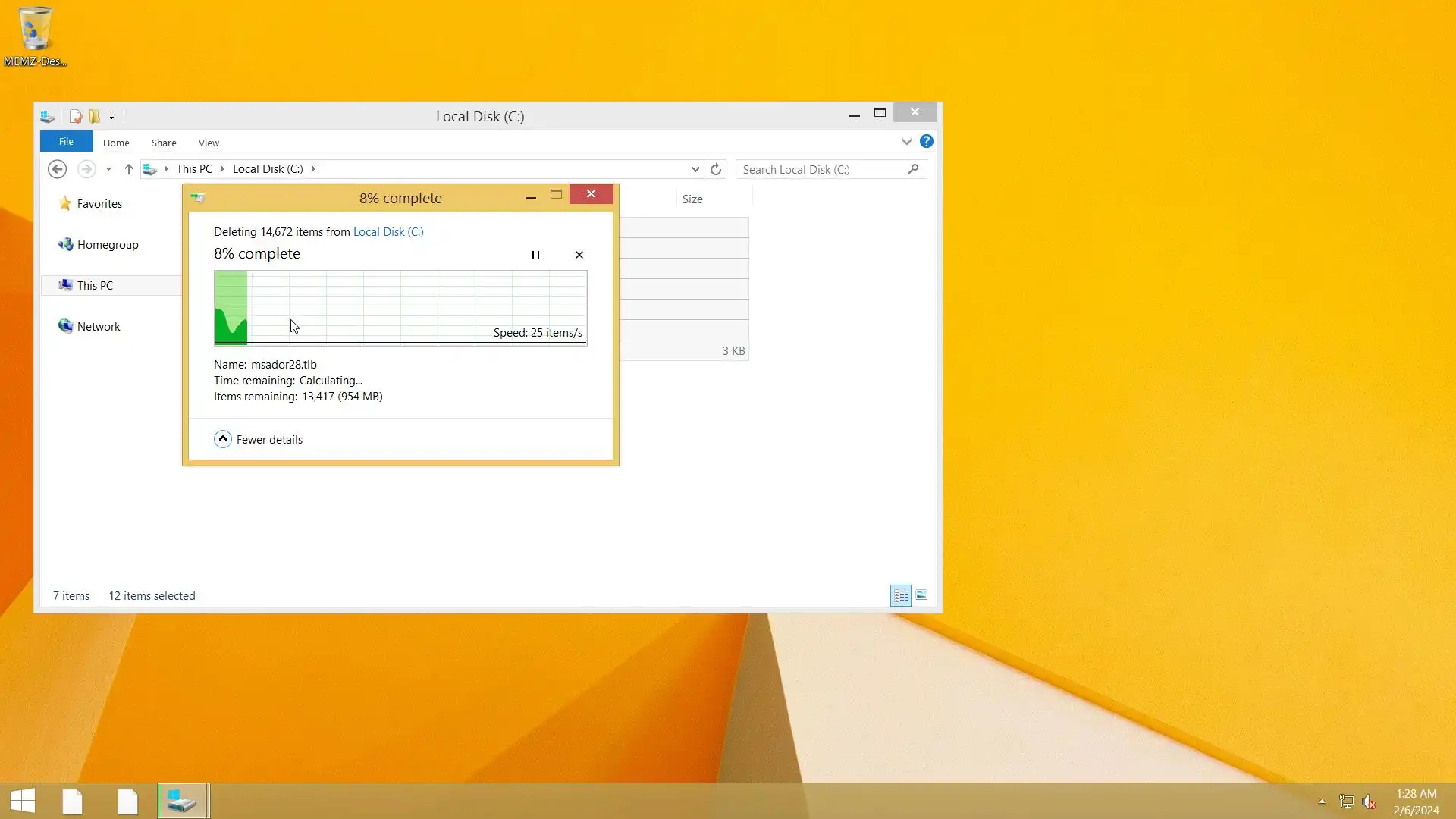Switch to the View ribbon tab
Viewport: 1456px width, 819px height.
[209, 143]
